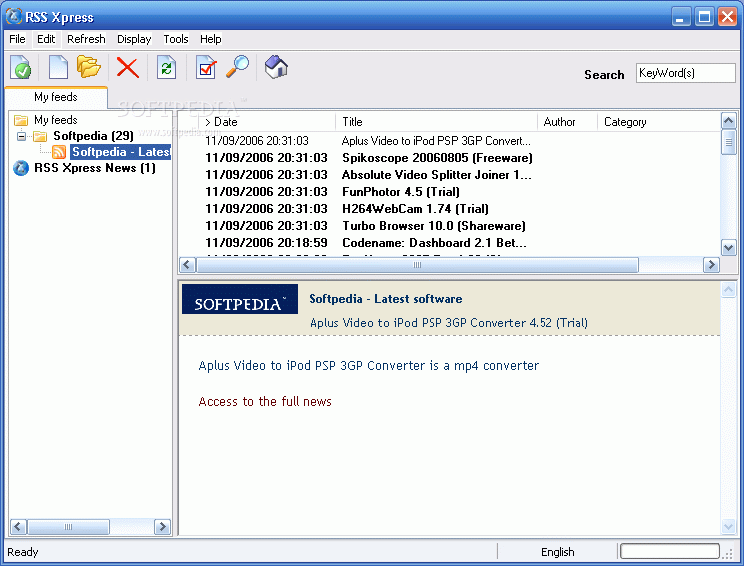This screenshot has height=566, width=744.
Task: Click the RSS Xpress News globe icon
Action: [x=21, y=168]
